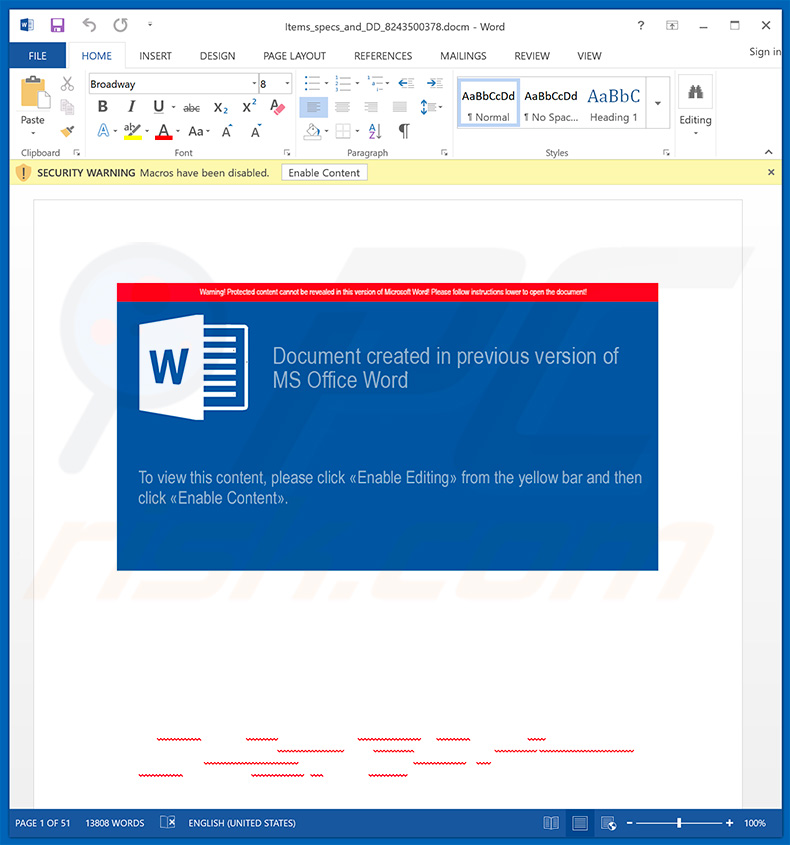Select the No Spacing style
The height and width of the screenshot is (845, 790).
(551, 103)
